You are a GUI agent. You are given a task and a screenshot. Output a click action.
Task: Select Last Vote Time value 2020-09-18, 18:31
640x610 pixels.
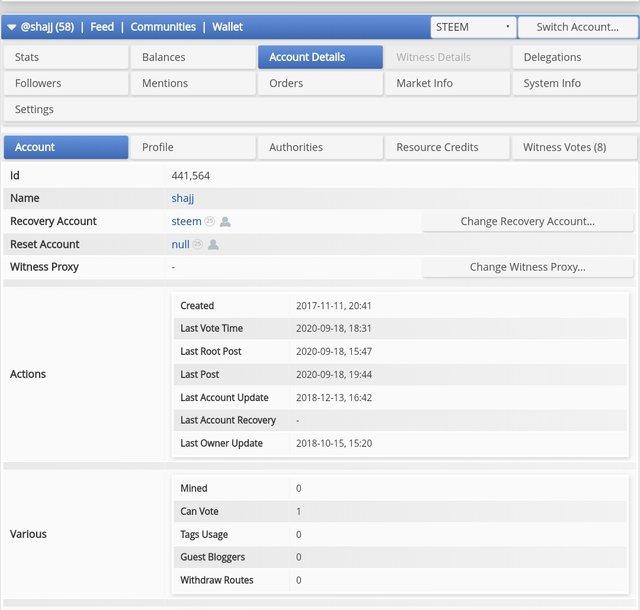[x=334, y=328]
